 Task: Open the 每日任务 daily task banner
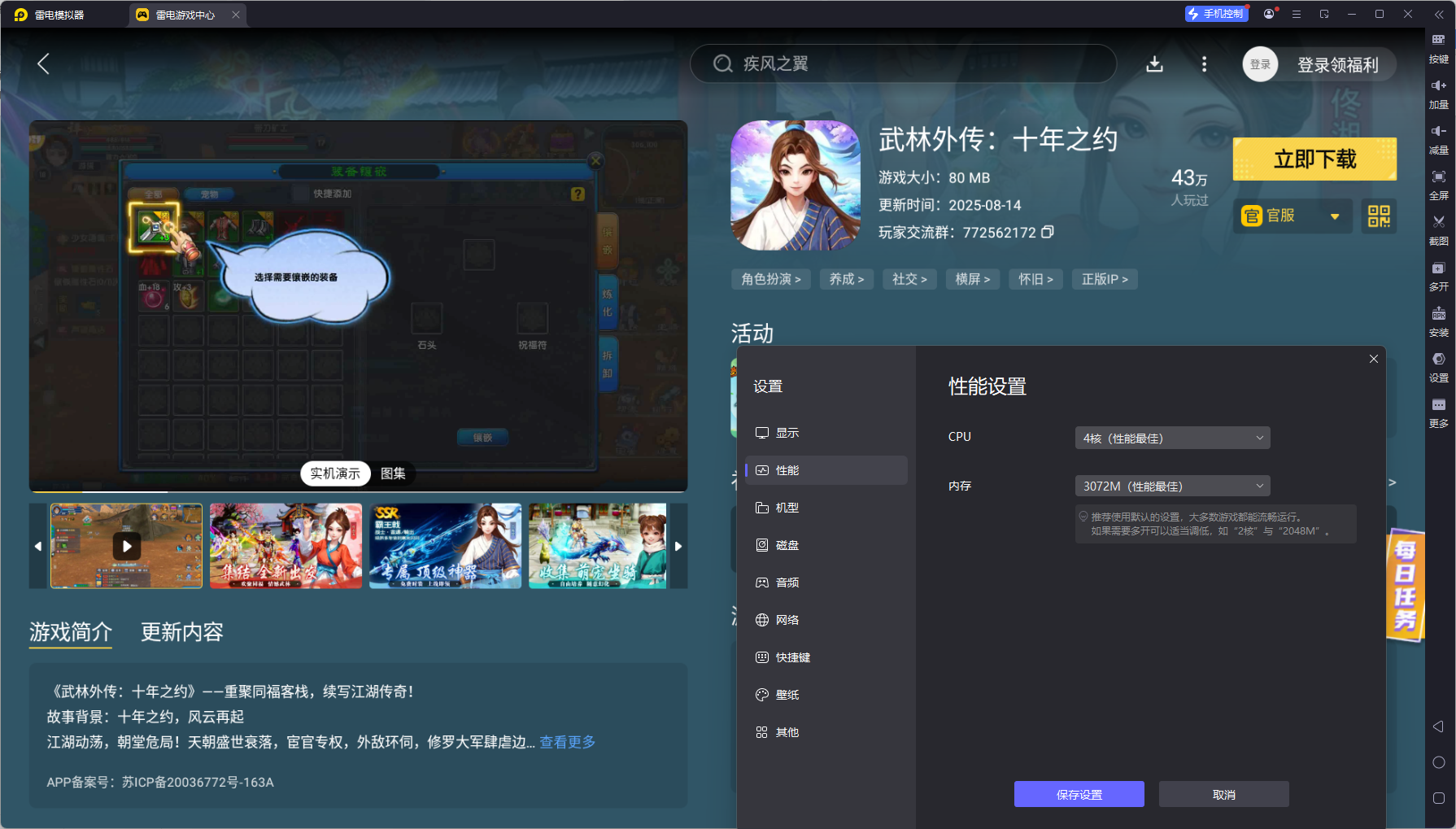[x=1406, y=585]
